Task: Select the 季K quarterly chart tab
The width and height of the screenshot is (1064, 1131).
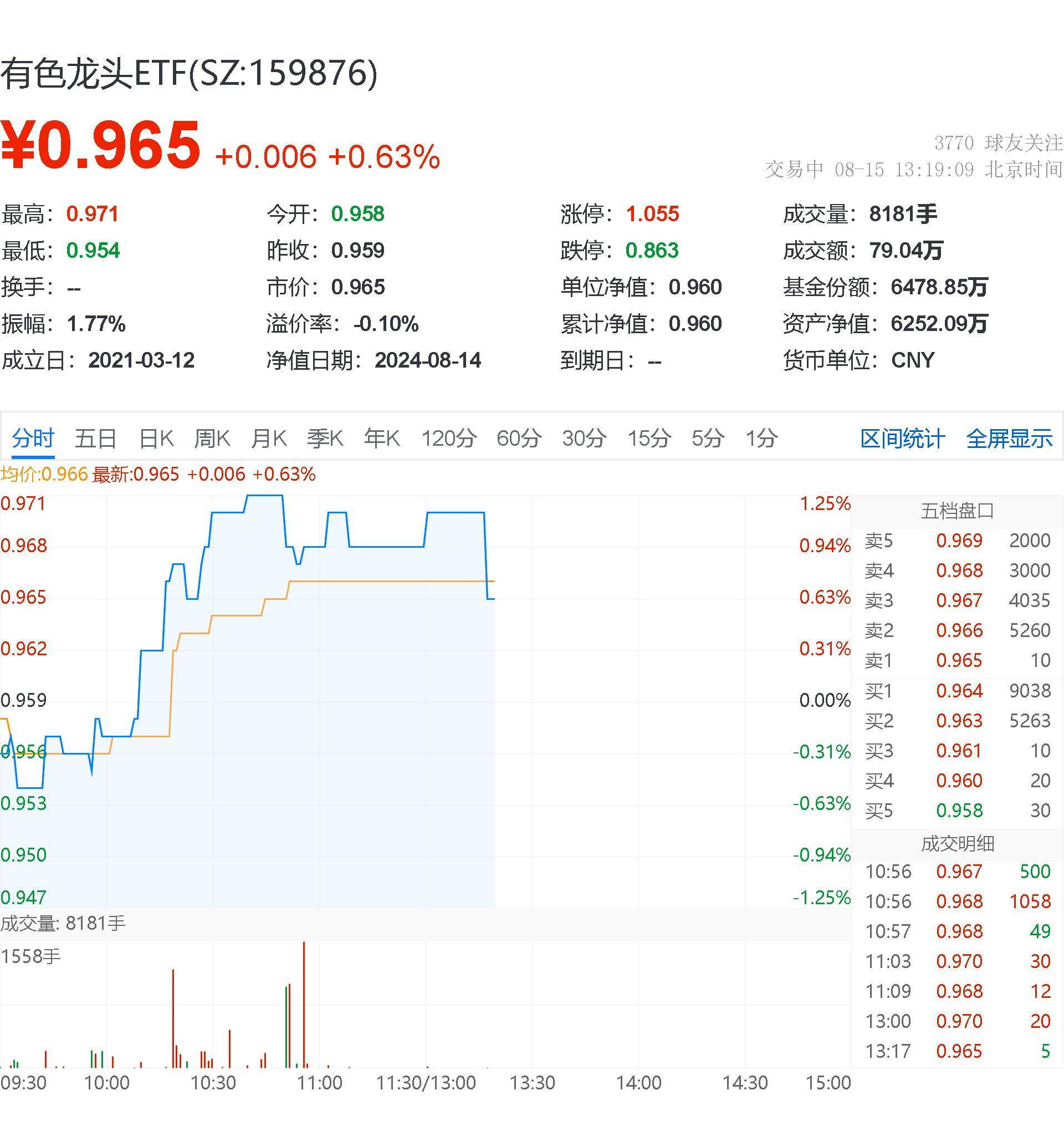Action: [x=325, y=438]
